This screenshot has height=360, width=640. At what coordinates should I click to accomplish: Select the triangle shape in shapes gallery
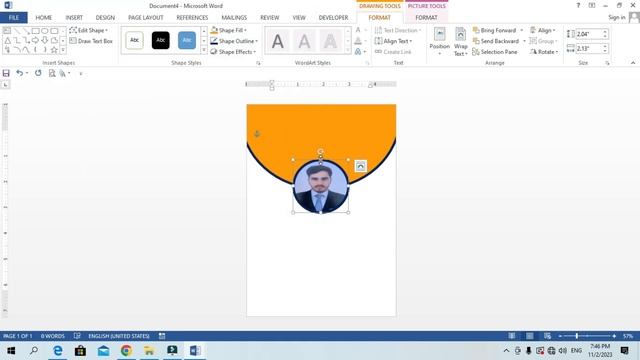click(x=7, y=40)
